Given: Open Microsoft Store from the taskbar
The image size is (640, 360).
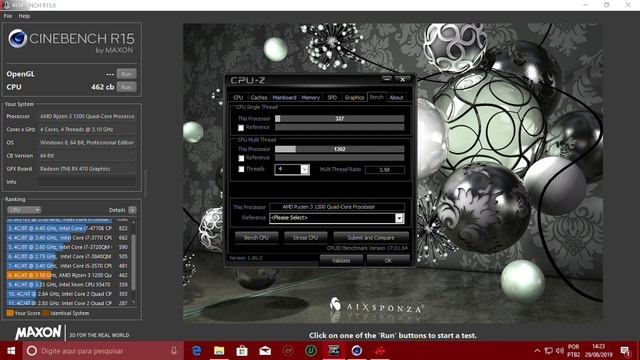Looking at the screenshot, I should pos(242,351).
